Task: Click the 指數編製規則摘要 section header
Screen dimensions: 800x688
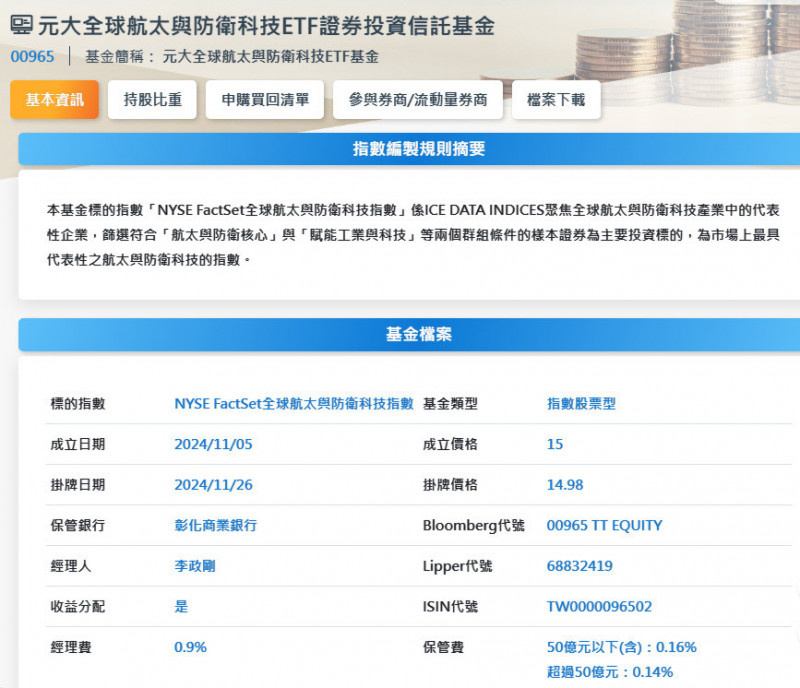Action: point(409,149)
